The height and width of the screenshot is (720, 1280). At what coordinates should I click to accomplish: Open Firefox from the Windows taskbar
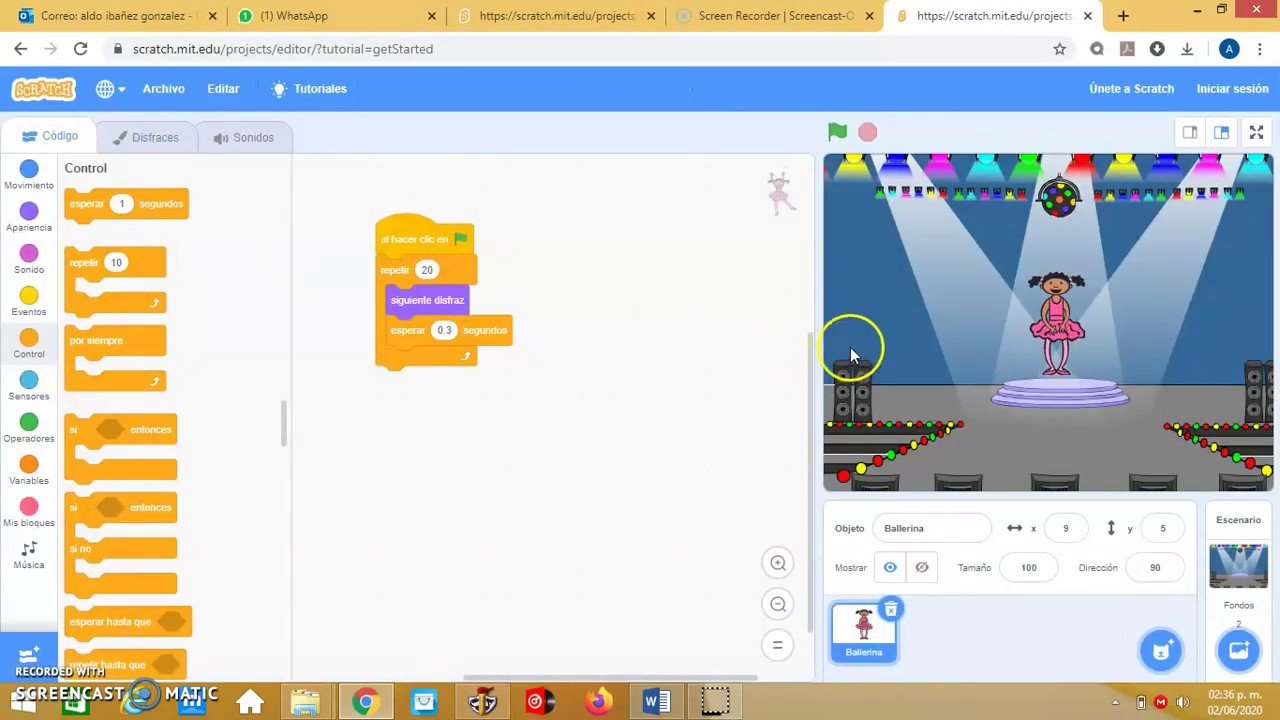point(599,702)
